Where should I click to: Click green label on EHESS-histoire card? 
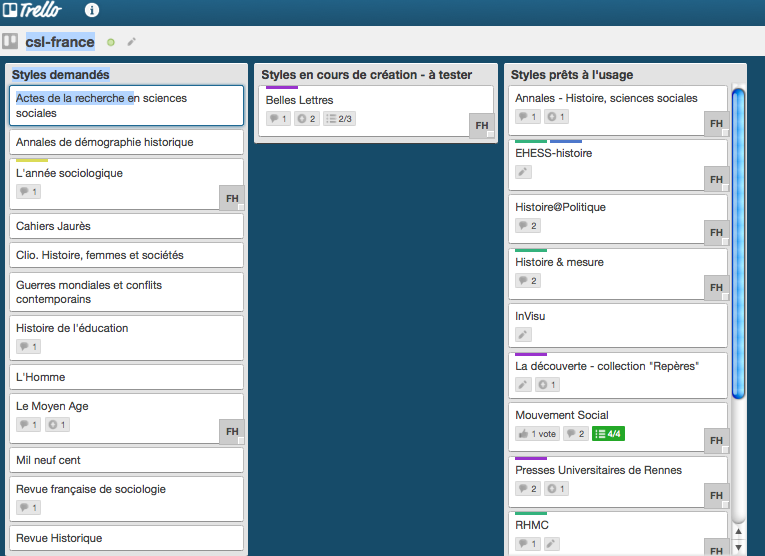point(531,141)
